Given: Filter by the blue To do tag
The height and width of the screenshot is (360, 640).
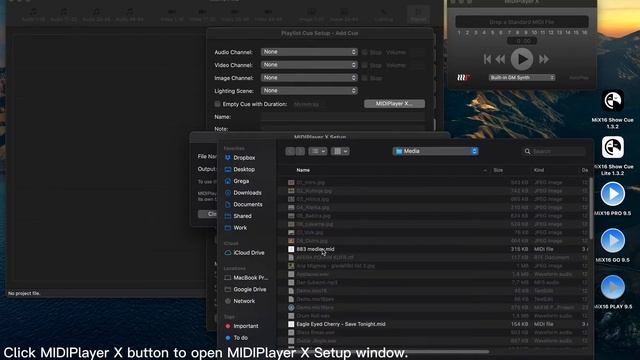Looking at the screenshot, I should coord(240,338).
